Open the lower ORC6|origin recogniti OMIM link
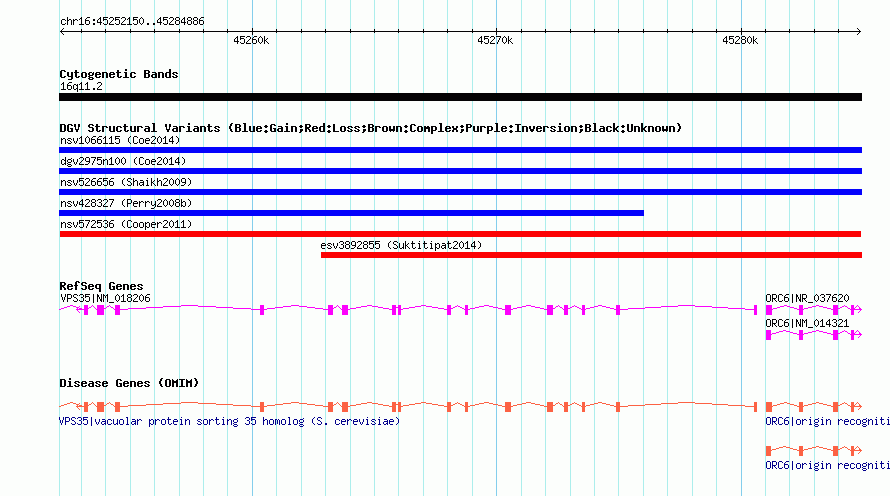This screenshot has height=496, width=890. (827, 465)
